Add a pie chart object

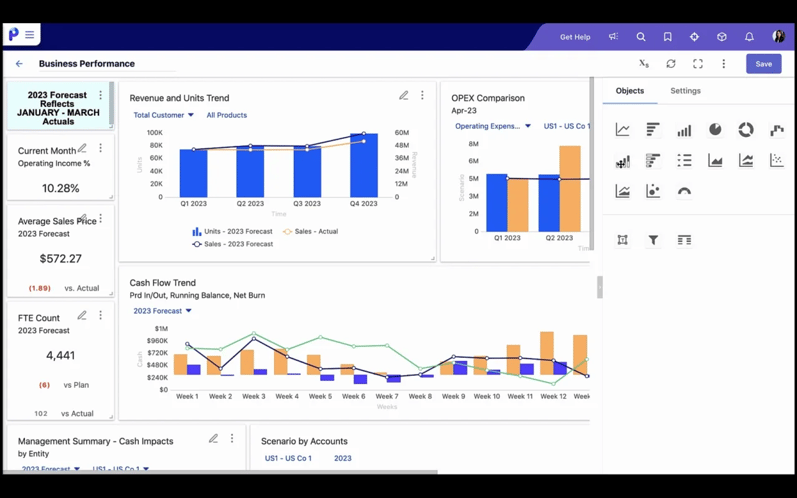715,130
